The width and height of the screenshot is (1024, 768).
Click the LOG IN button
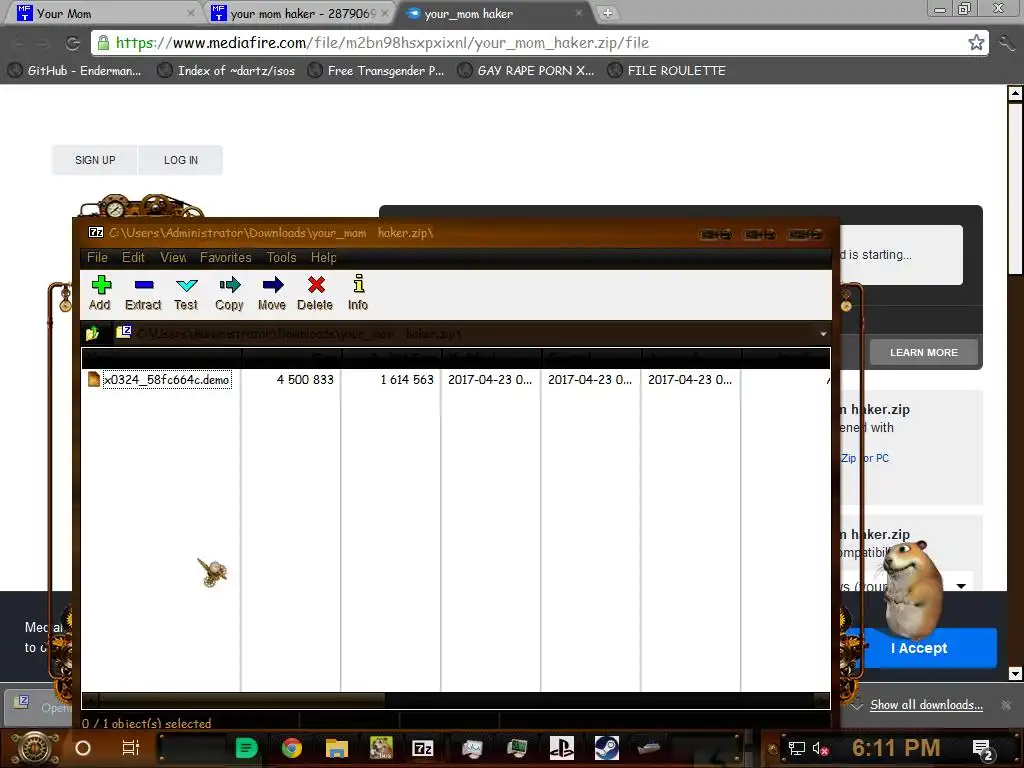181,160
